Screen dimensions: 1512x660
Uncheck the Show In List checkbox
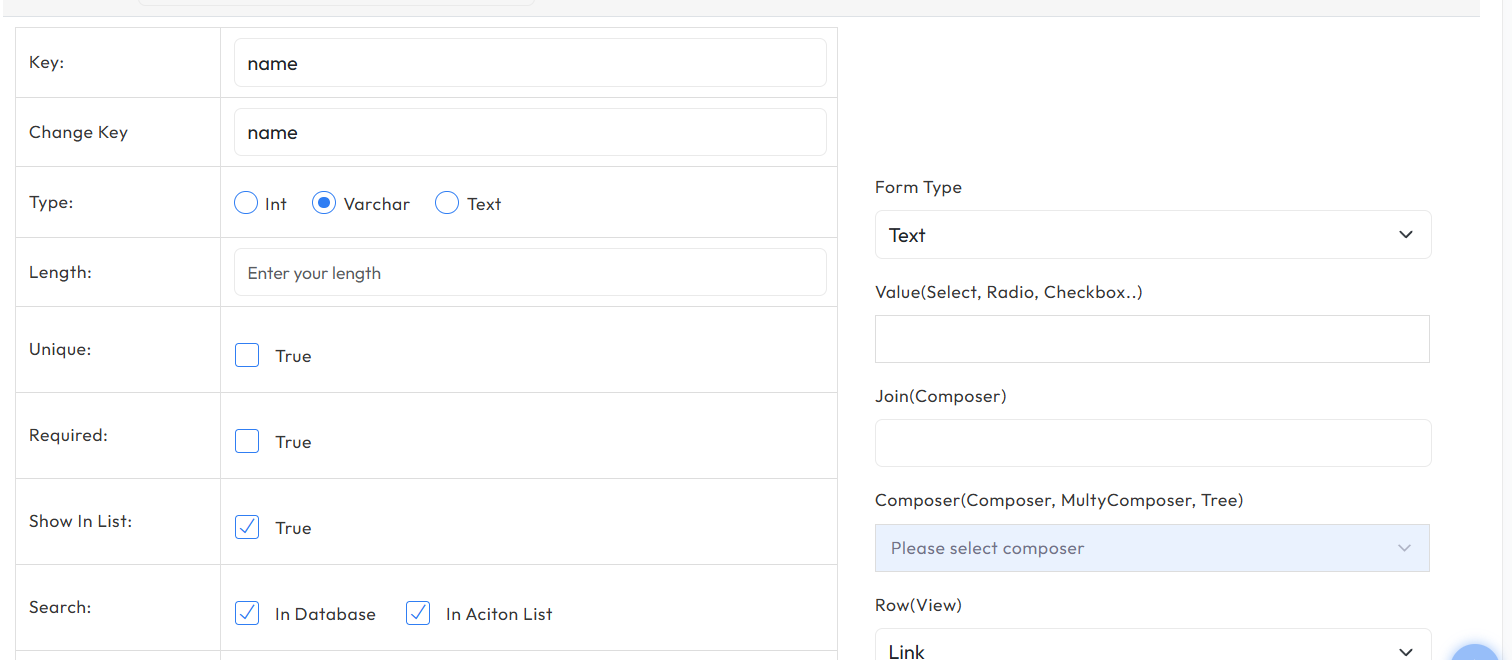(247, 528)
